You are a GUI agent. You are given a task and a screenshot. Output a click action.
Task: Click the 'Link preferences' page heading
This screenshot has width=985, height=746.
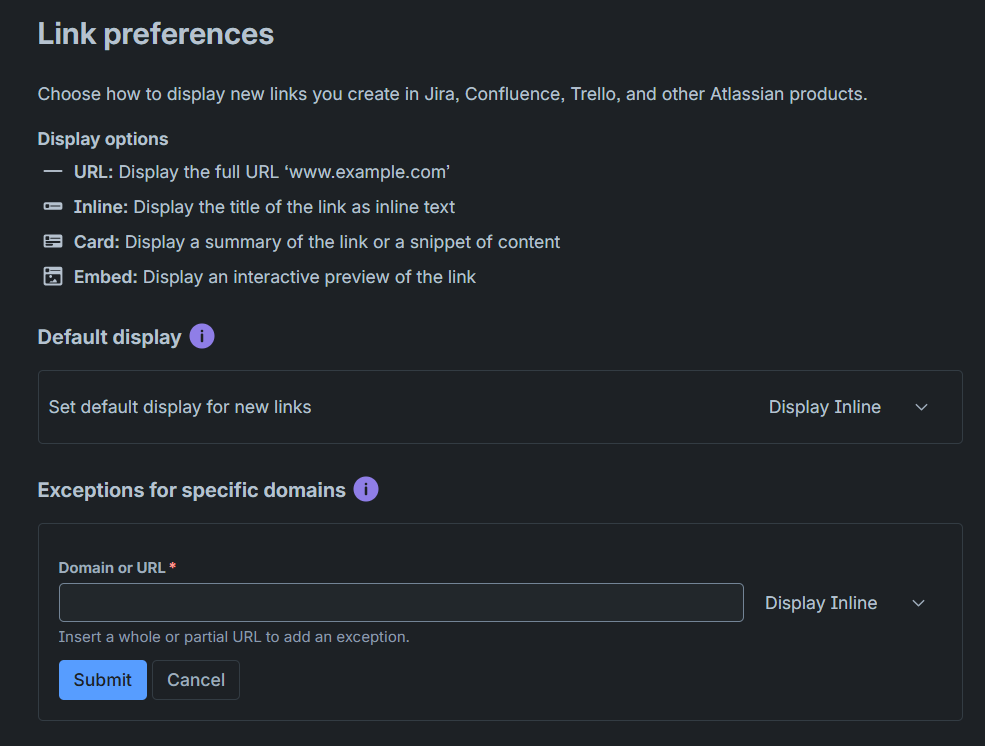(x=156, y=34)
